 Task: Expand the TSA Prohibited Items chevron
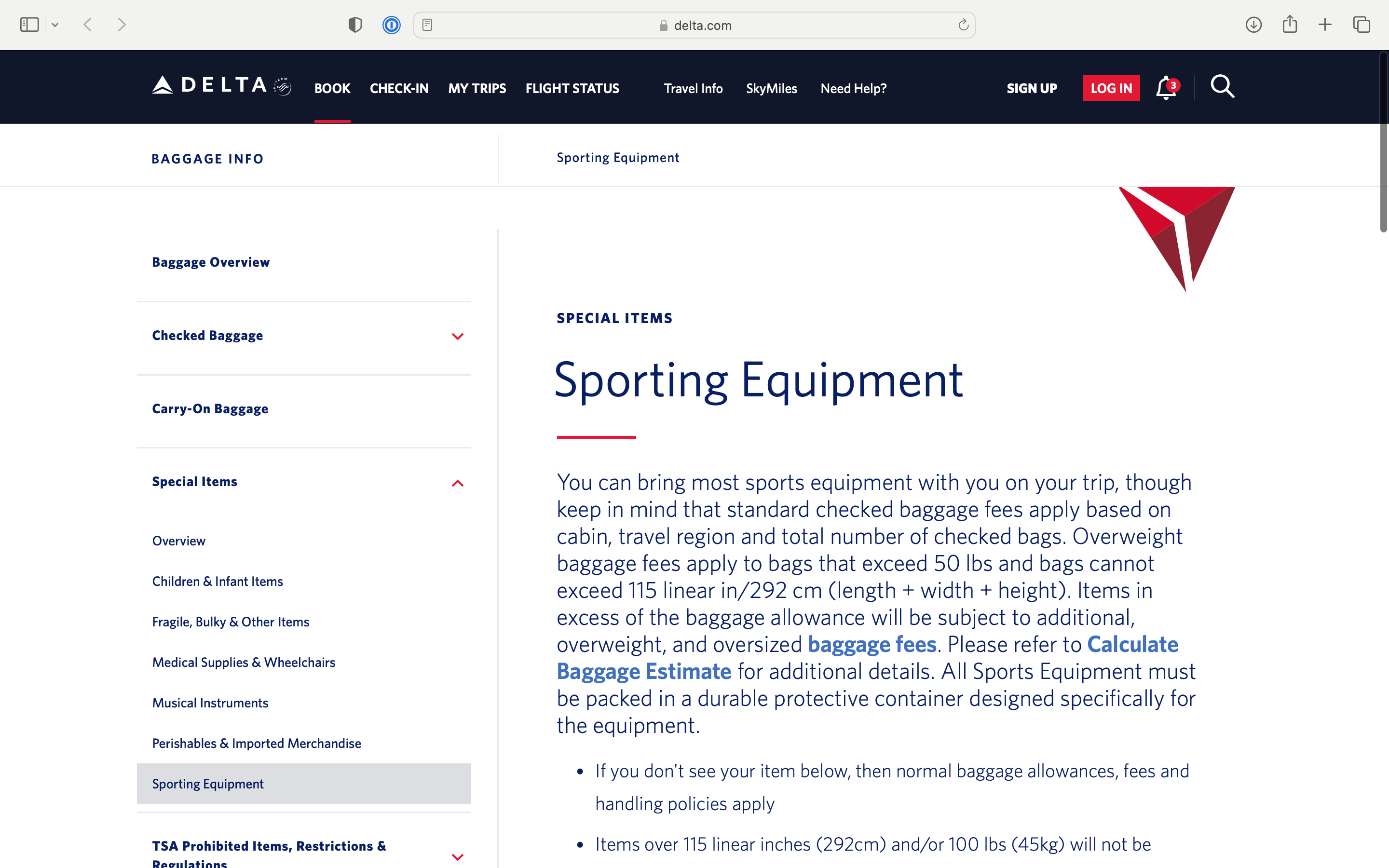tap(457, 857)
